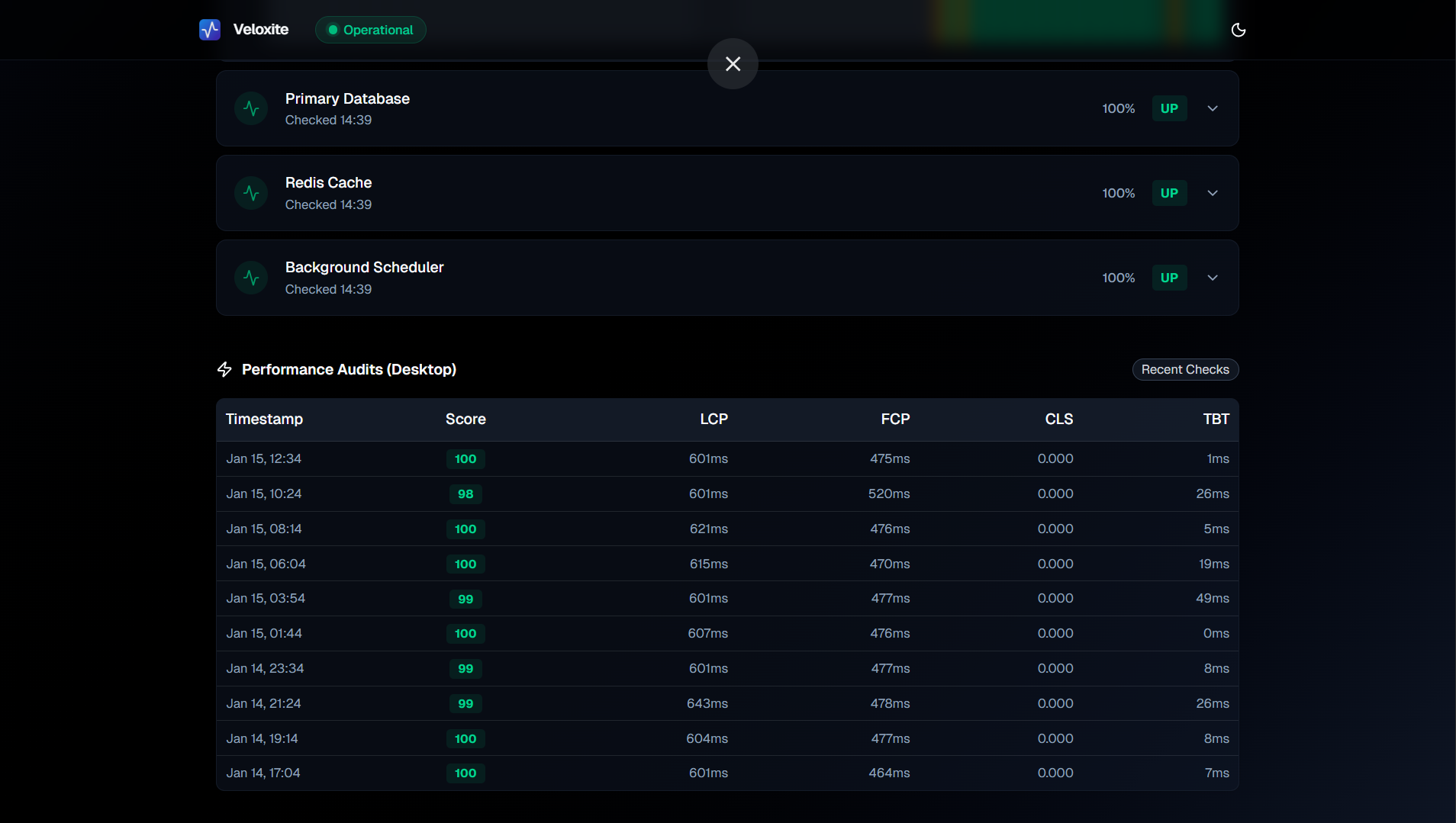This screenshot has width=1456, height=823.
Task: Click the 0ms TBT value
Action: coord(1216,633)
